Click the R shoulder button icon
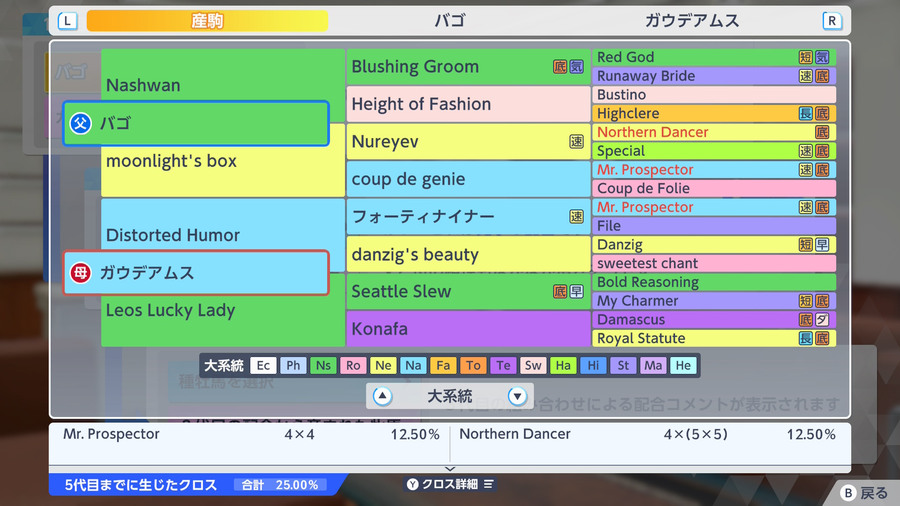 tap(832, 21)
